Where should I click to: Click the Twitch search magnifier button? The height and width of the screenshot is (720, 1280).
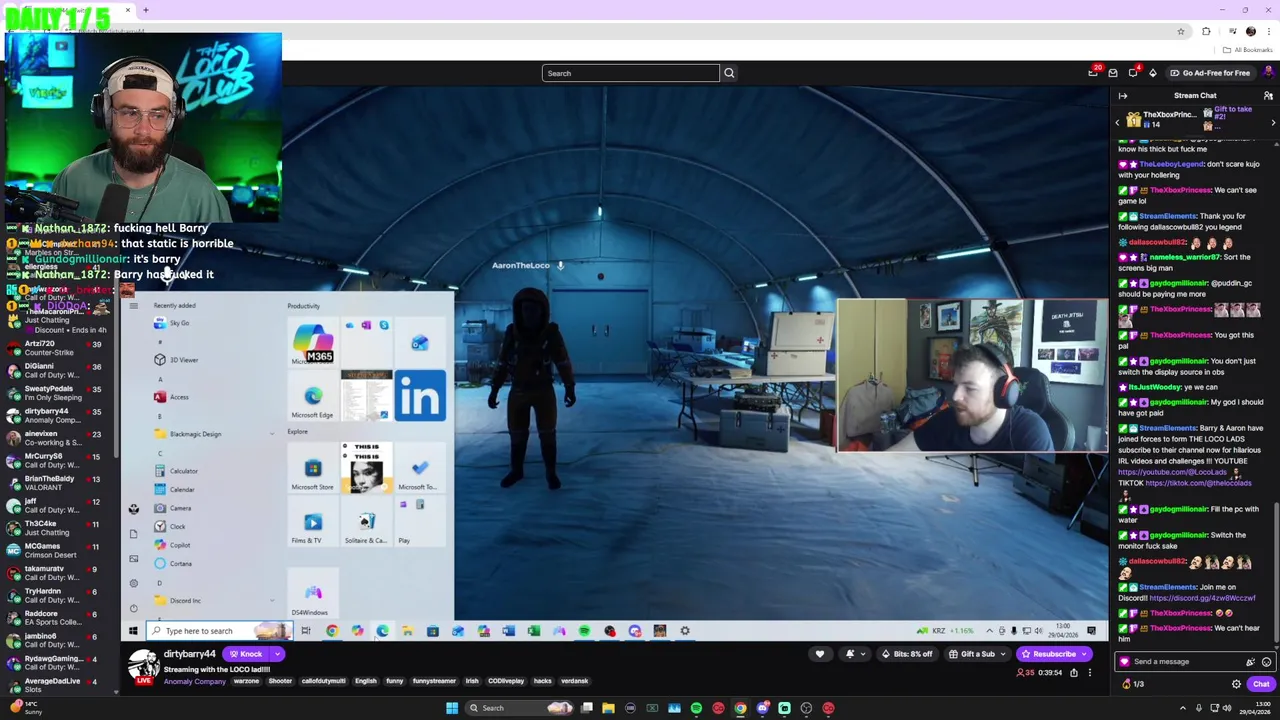pos(729,73)
